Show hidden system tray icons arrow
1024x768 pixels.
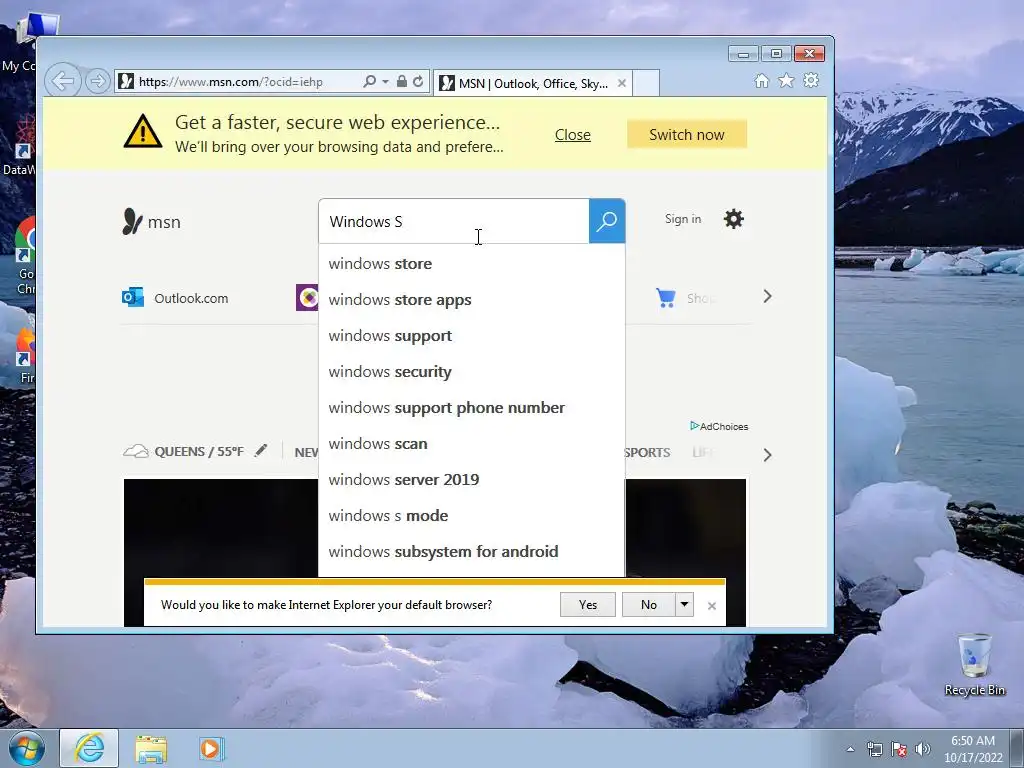850,749
